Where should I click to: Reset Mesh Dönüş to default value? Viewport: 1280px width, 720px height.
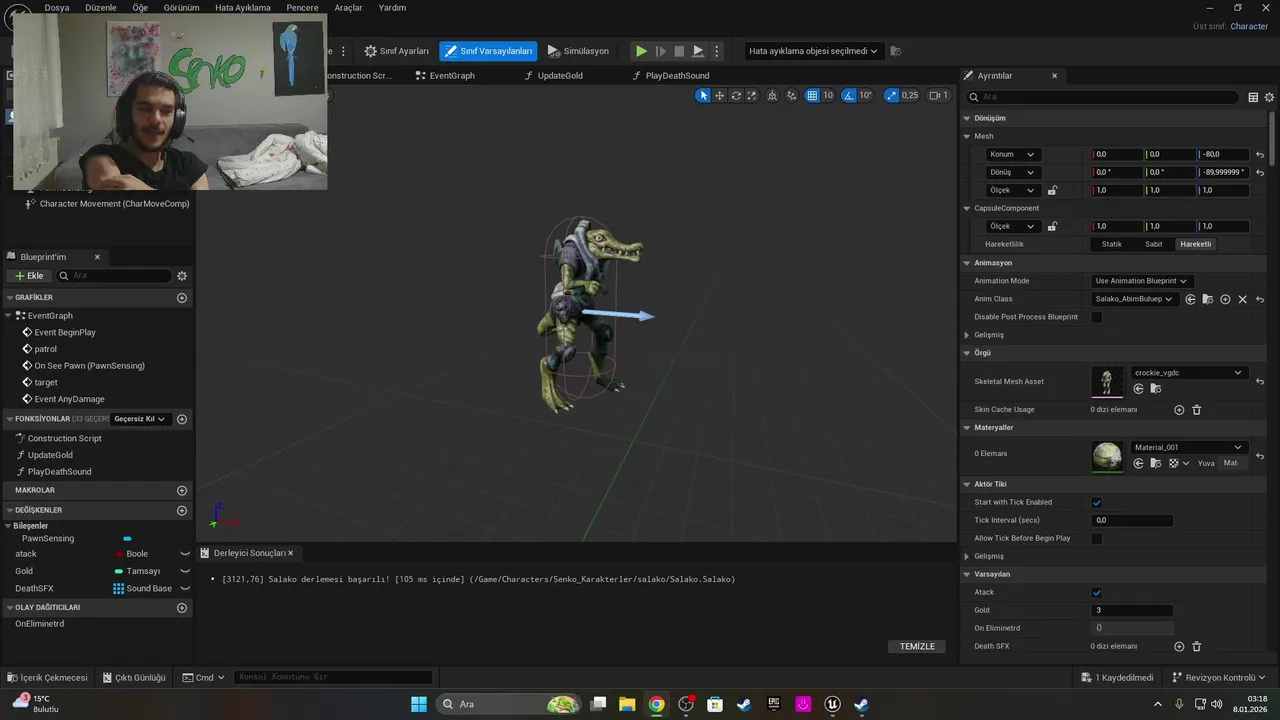pos(1260,173)
